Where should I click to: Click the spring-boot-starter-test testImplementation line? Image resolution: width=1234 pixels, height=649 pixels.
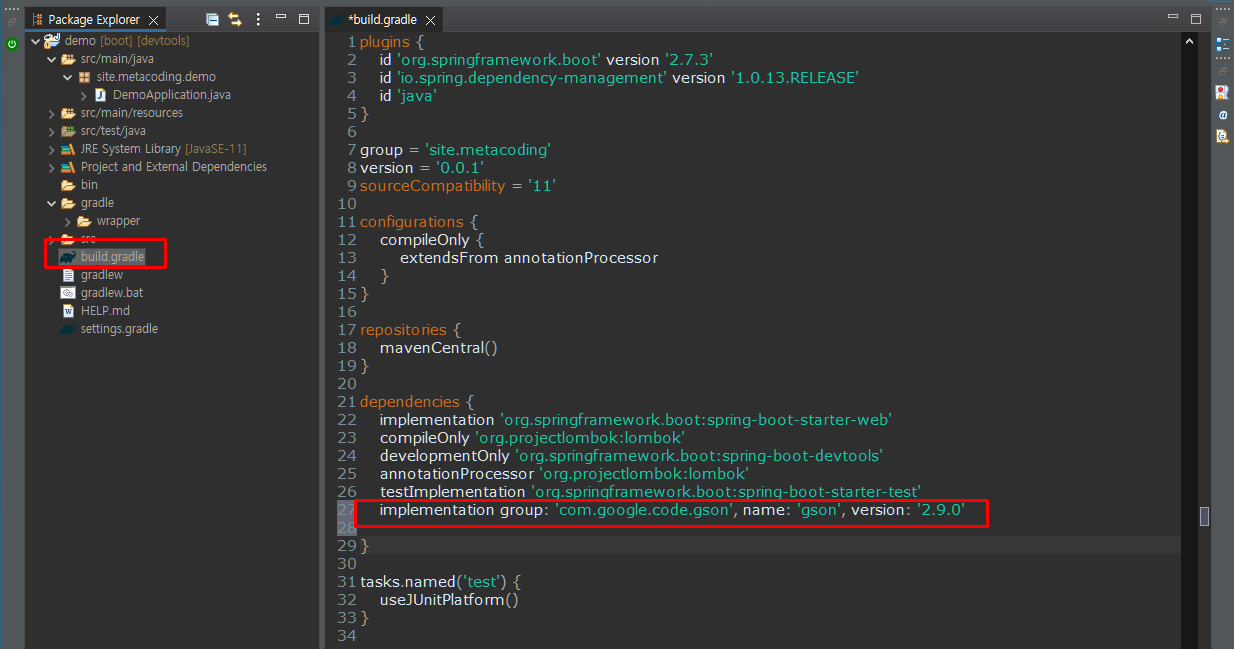650,492
